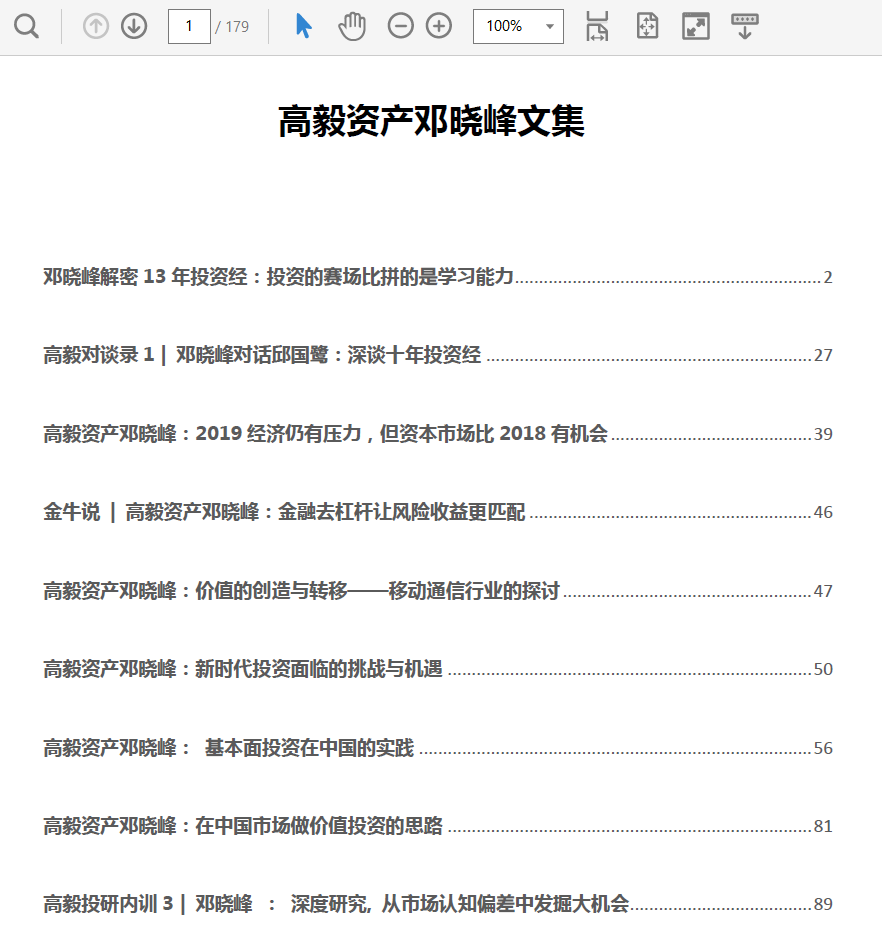Go to 价值的创造与转移 chapter
882x935 pixels.
pyautogui.click(x=301, y=591)
